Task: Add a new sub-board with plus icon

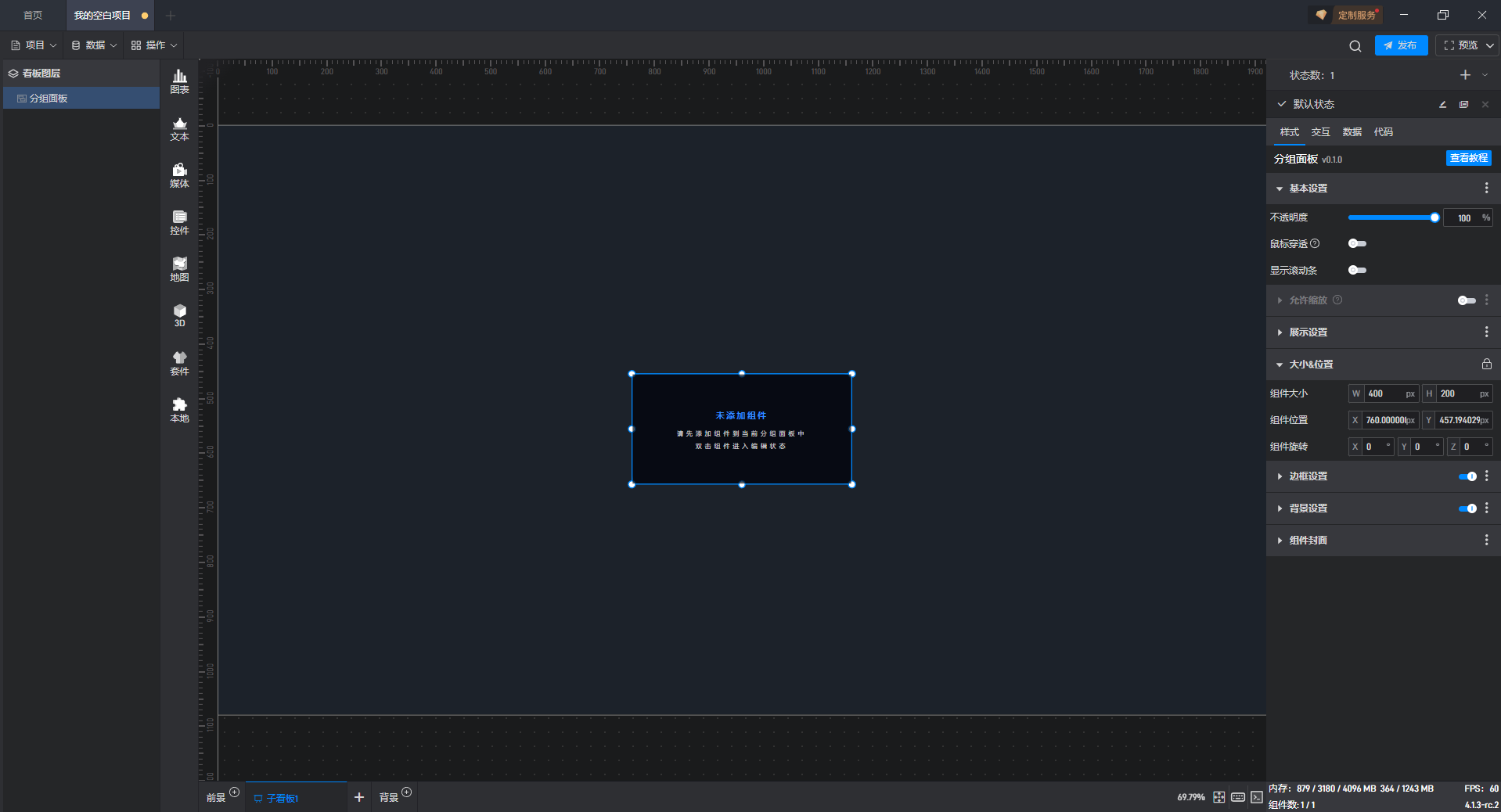Action: tap(359, 797)
